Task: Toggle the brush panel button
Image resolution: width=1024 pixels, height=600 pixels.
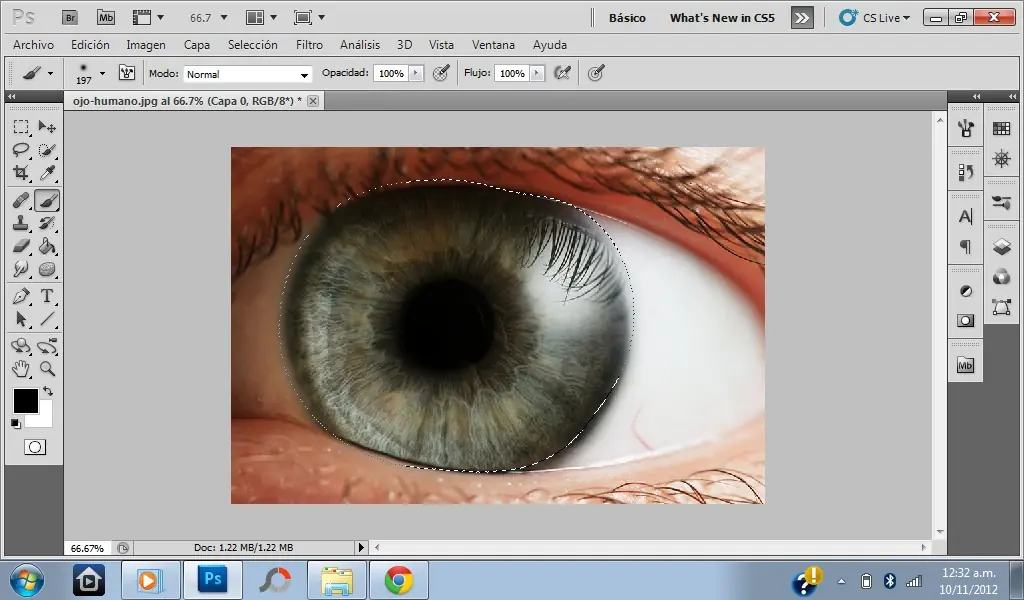Action: pos(127,73)
